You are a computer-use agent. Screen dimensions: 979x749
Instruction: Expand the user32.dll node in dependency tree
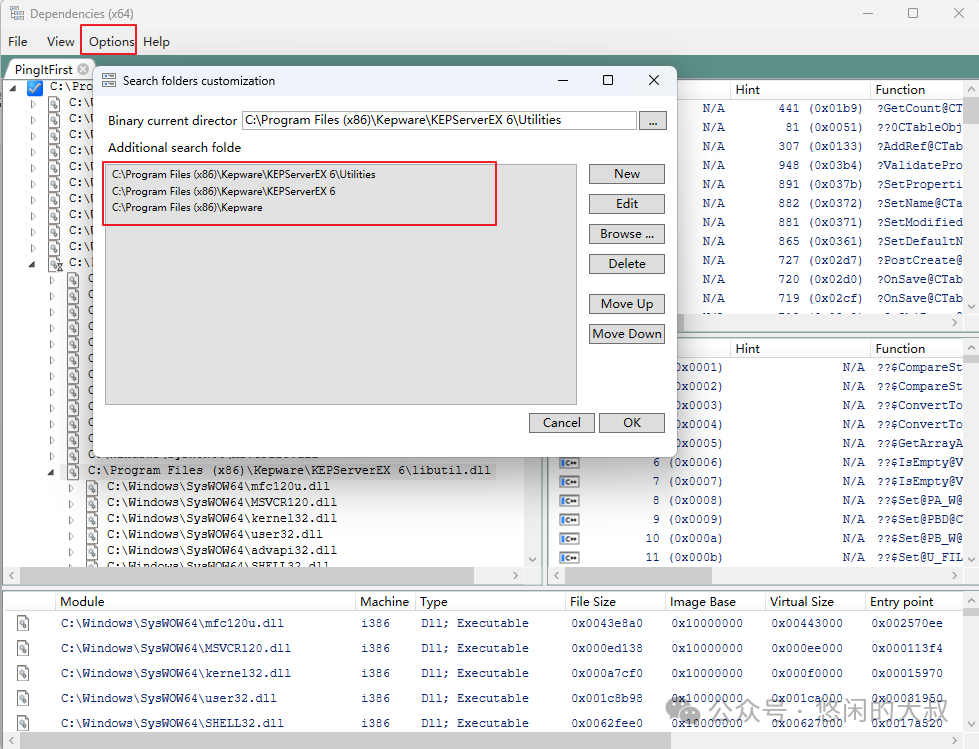pos(71,535)
